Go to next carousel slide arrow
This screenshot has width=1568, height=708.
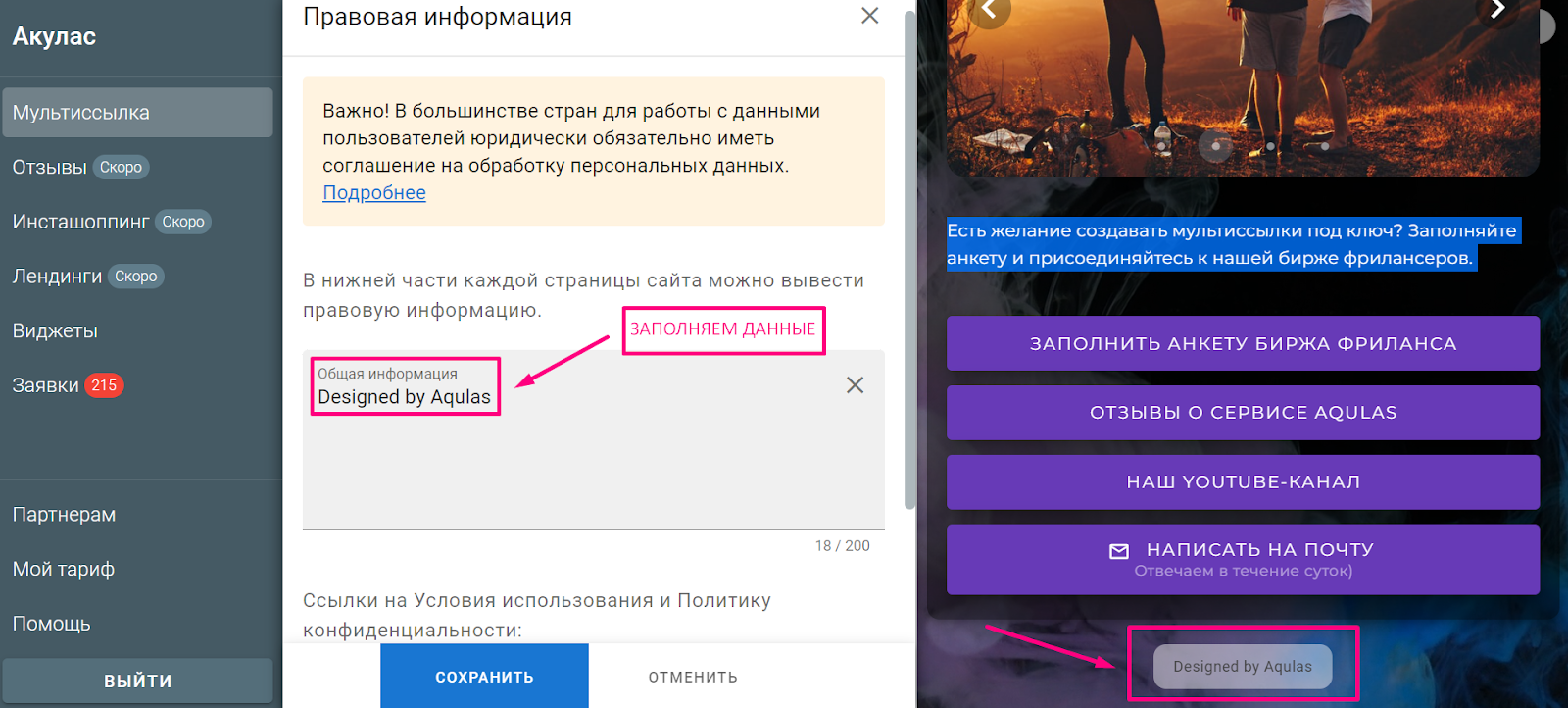click(1497, 10)
